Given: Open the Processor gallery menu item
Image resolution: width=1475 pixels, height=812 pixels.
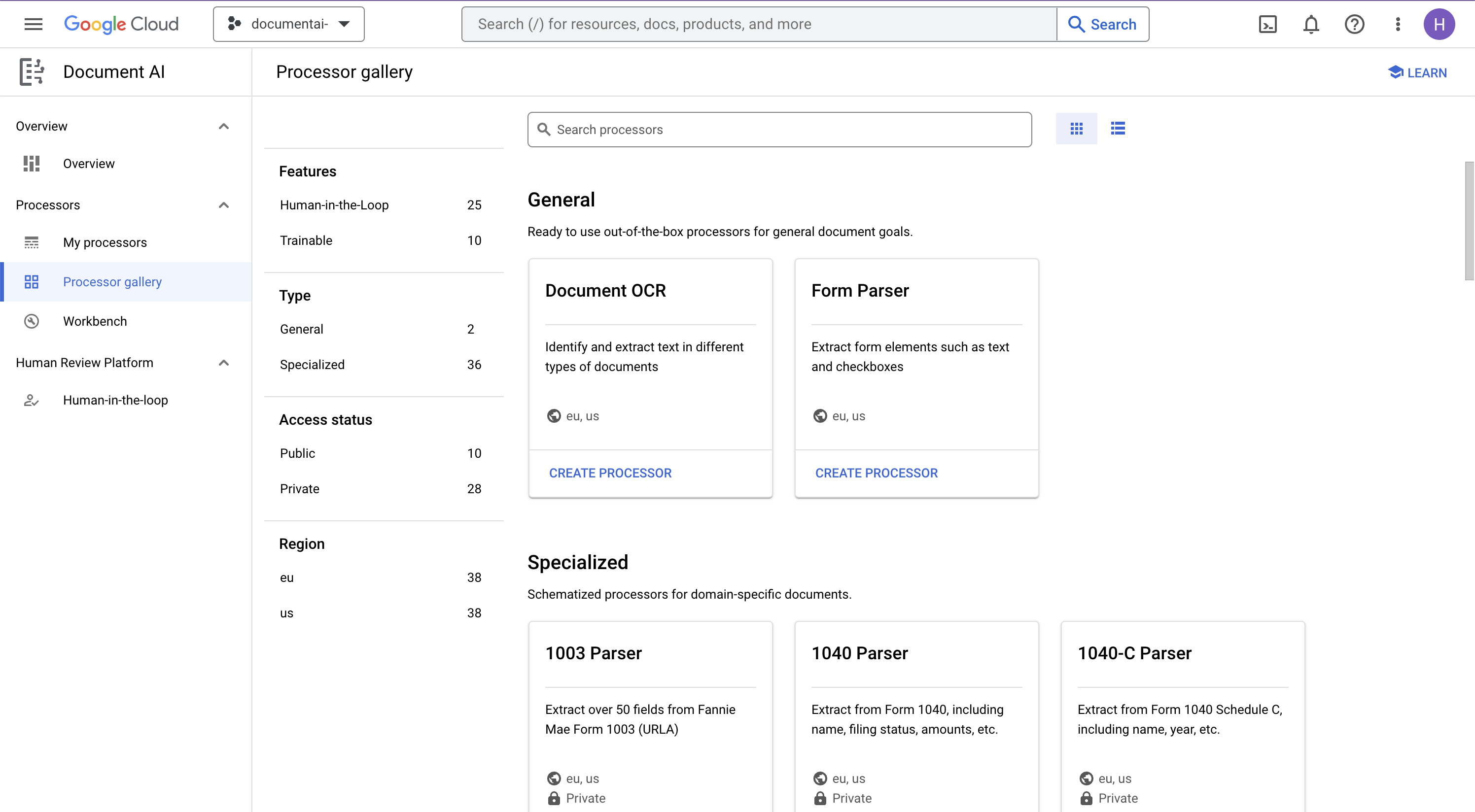Looking at the screenshot, I should coord(112,281).
